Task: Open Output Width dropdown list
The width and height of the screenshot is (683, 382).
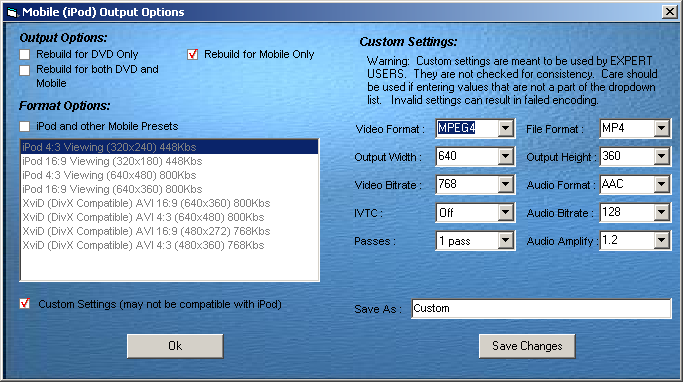Action: 505,156
